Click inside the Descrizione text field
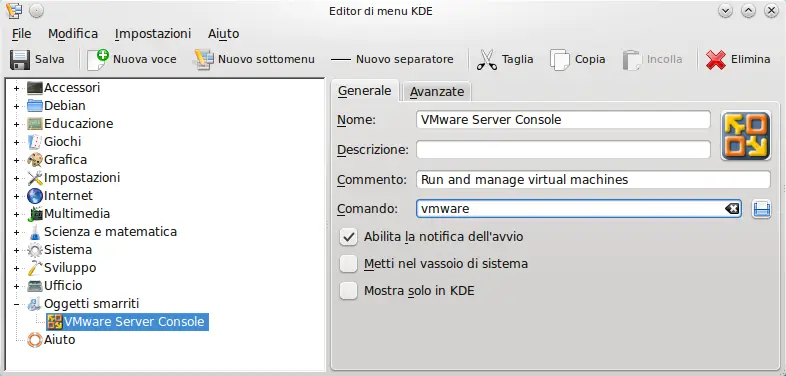The height and width of the screenshot is (376, 786). point(563,149)
